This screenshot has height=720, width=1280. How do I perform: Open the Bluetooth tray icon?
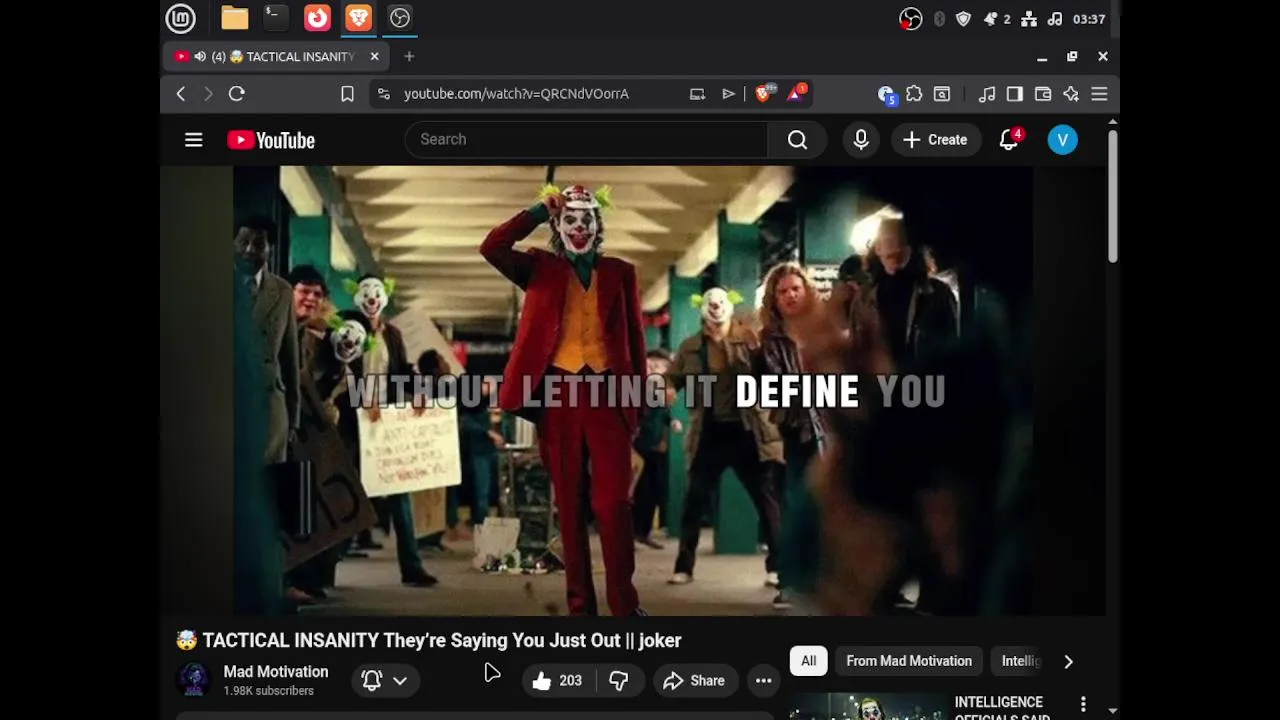click(939, 19)
